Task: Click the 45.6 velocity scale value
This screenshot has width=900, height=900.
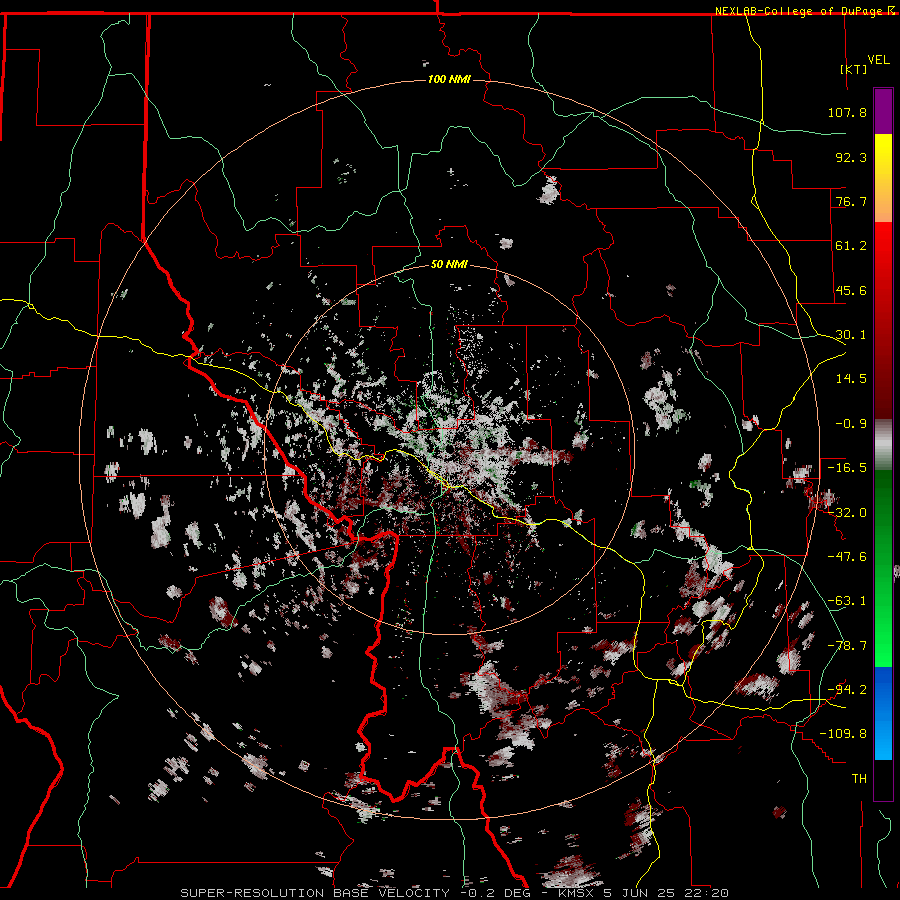Action: pyautogui.click(x=851, y=290)
